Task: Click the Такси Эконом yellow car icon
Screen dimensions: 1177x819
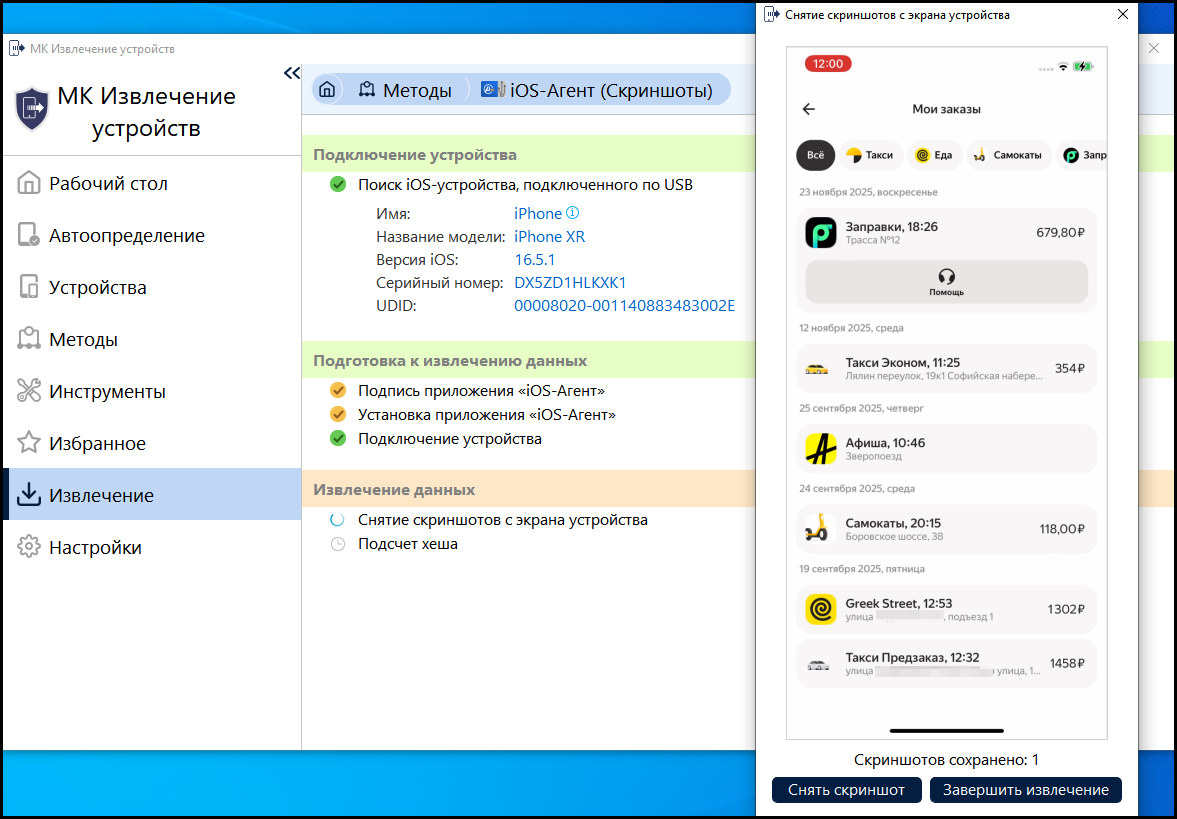Action: [x=817, y=369]
